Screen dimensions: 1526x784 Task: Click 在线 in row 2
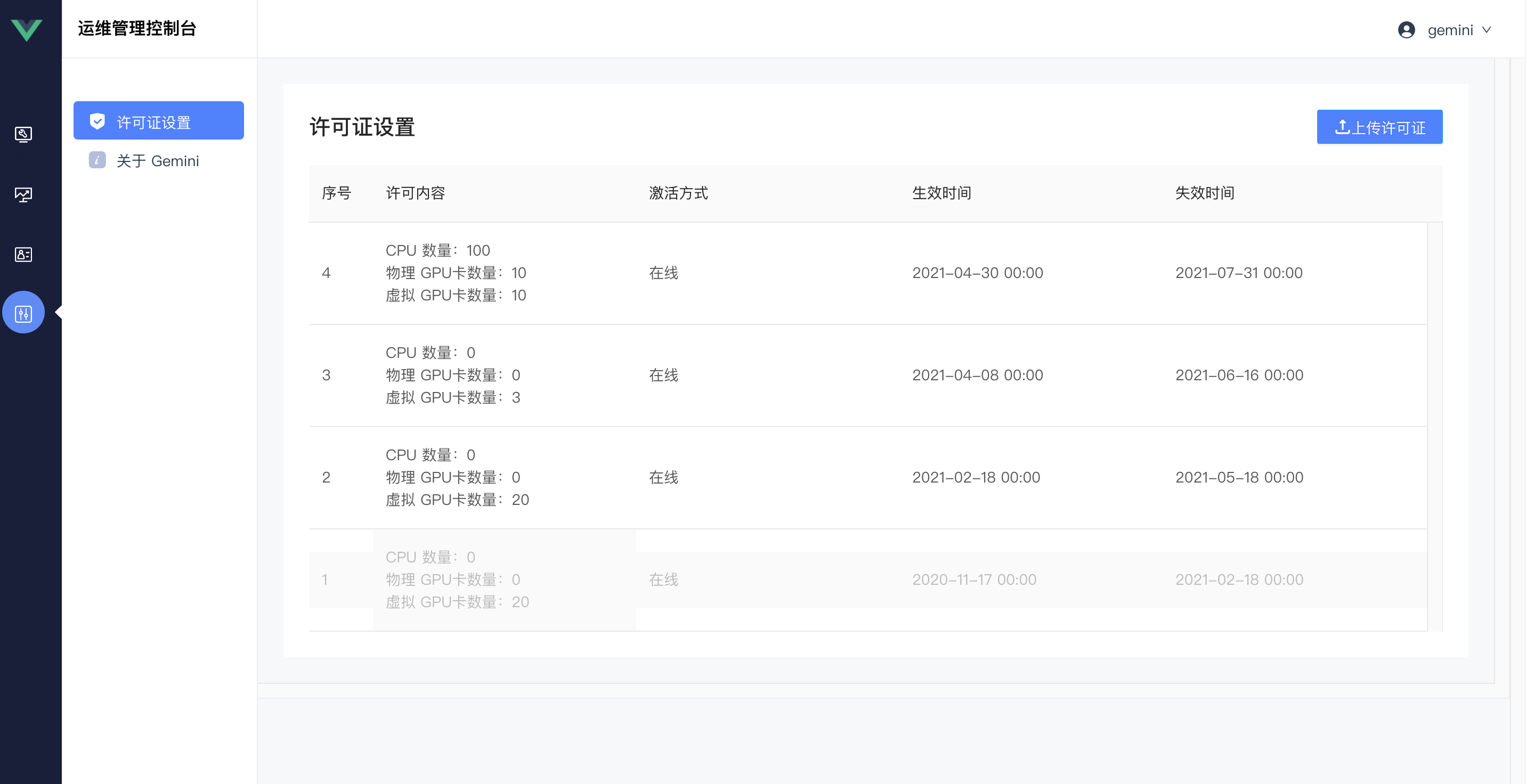click(x=663, y=478)
